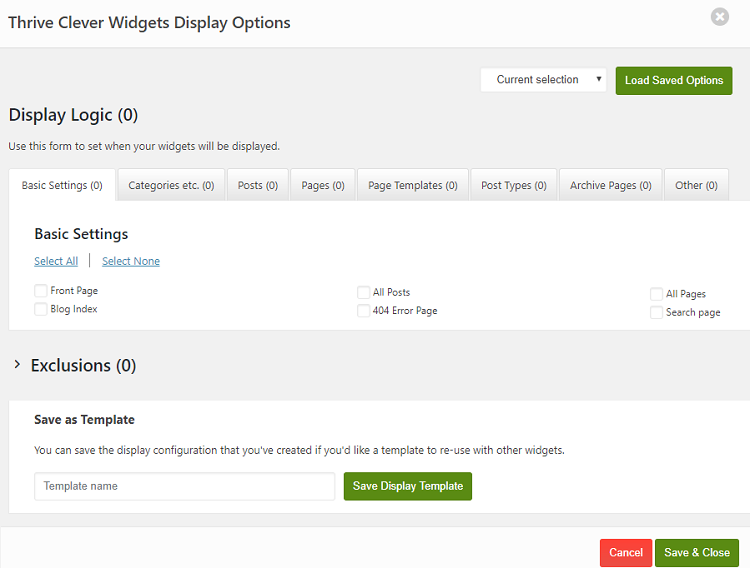Image resolution: width=750 pixels, height=568 pixels.
Task: Check the Blog Index option
Action: pos(41,309)
